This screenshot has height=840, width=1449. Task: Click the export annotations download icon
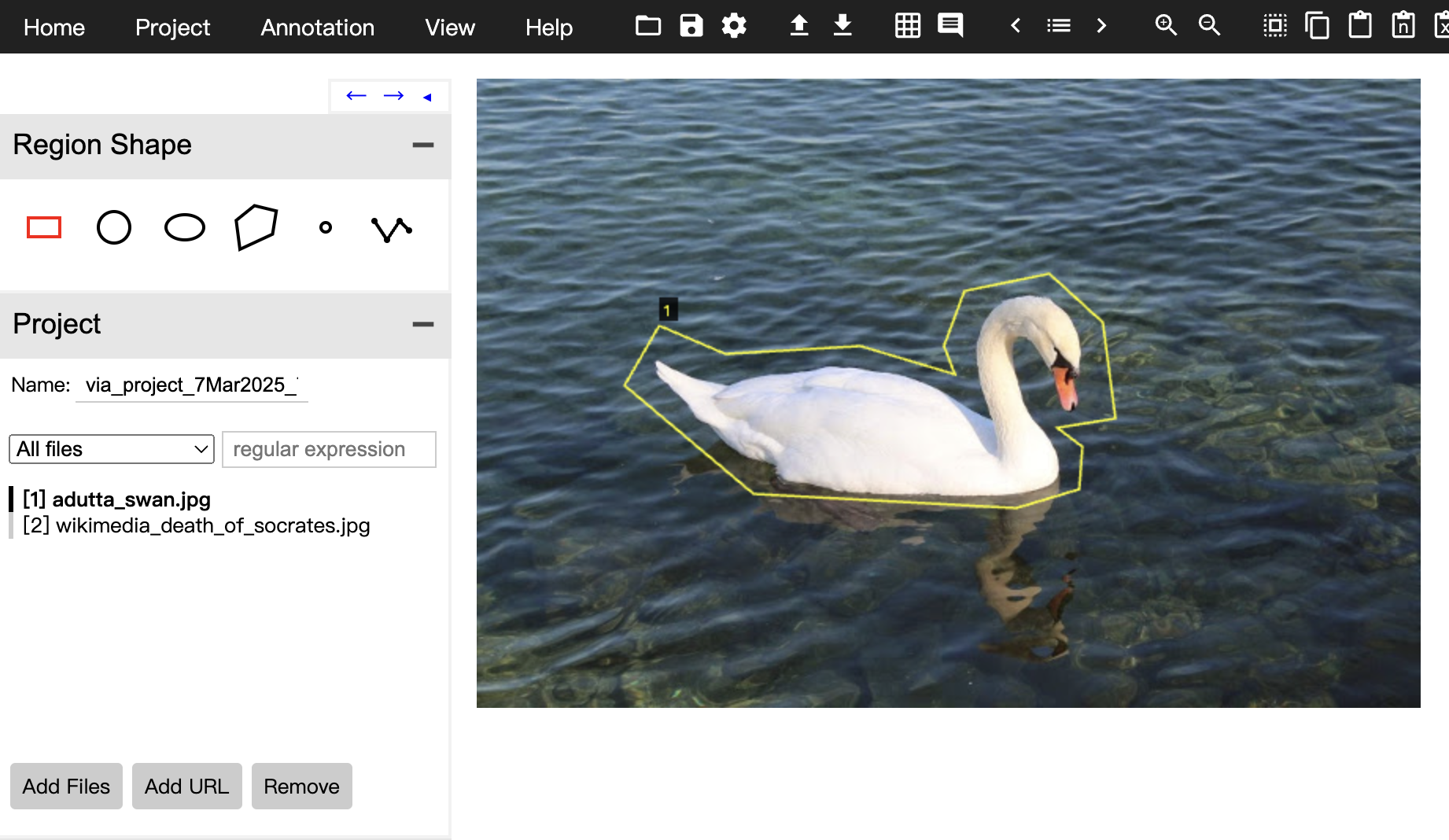pyautogui.click(x=842, y=26)
